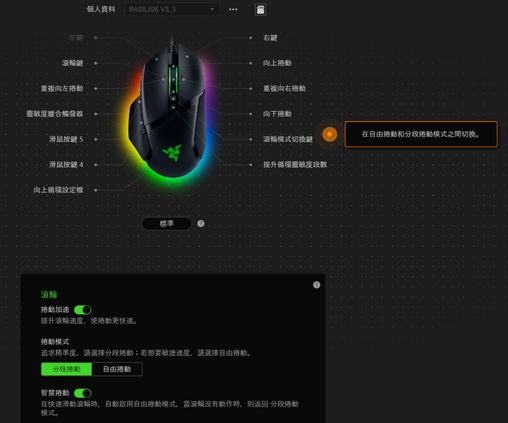Choose 自由捲動 scroll mode
The width and height of the screenshot is (508, 423).
point(117,369)
